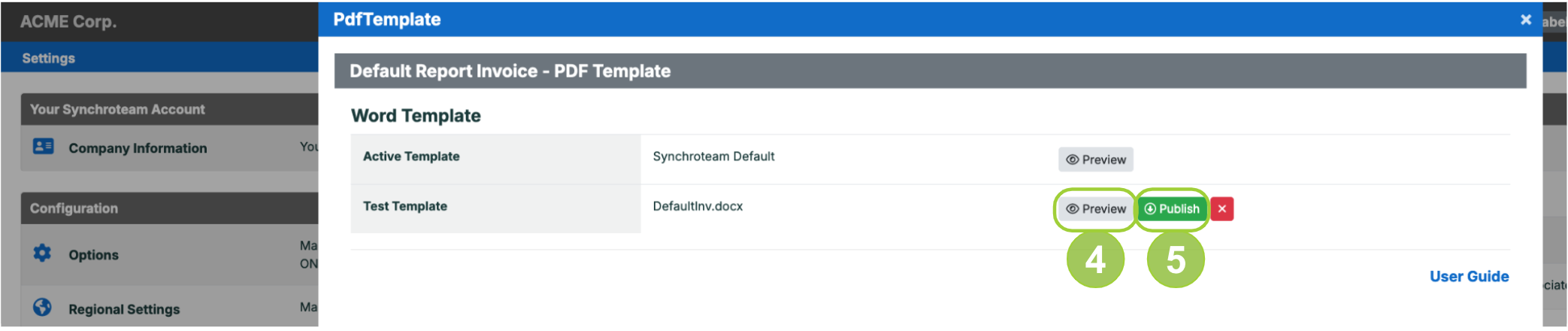The width and height of the screenshot is (1568, 331).
Task: Click the ACME Corp. header title
Action: (68, 22)
